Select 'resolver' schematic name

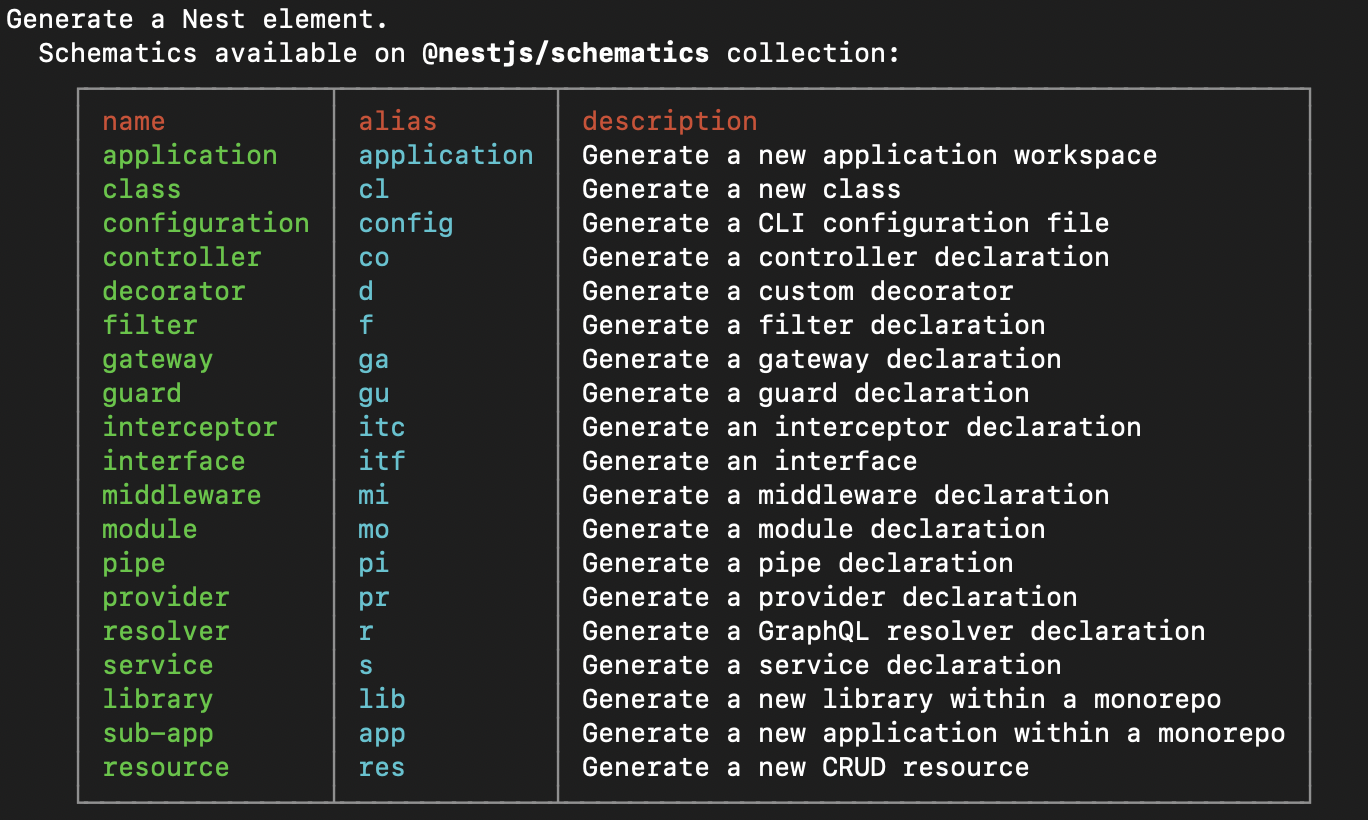pyautogui.click(x=166, y=632)
